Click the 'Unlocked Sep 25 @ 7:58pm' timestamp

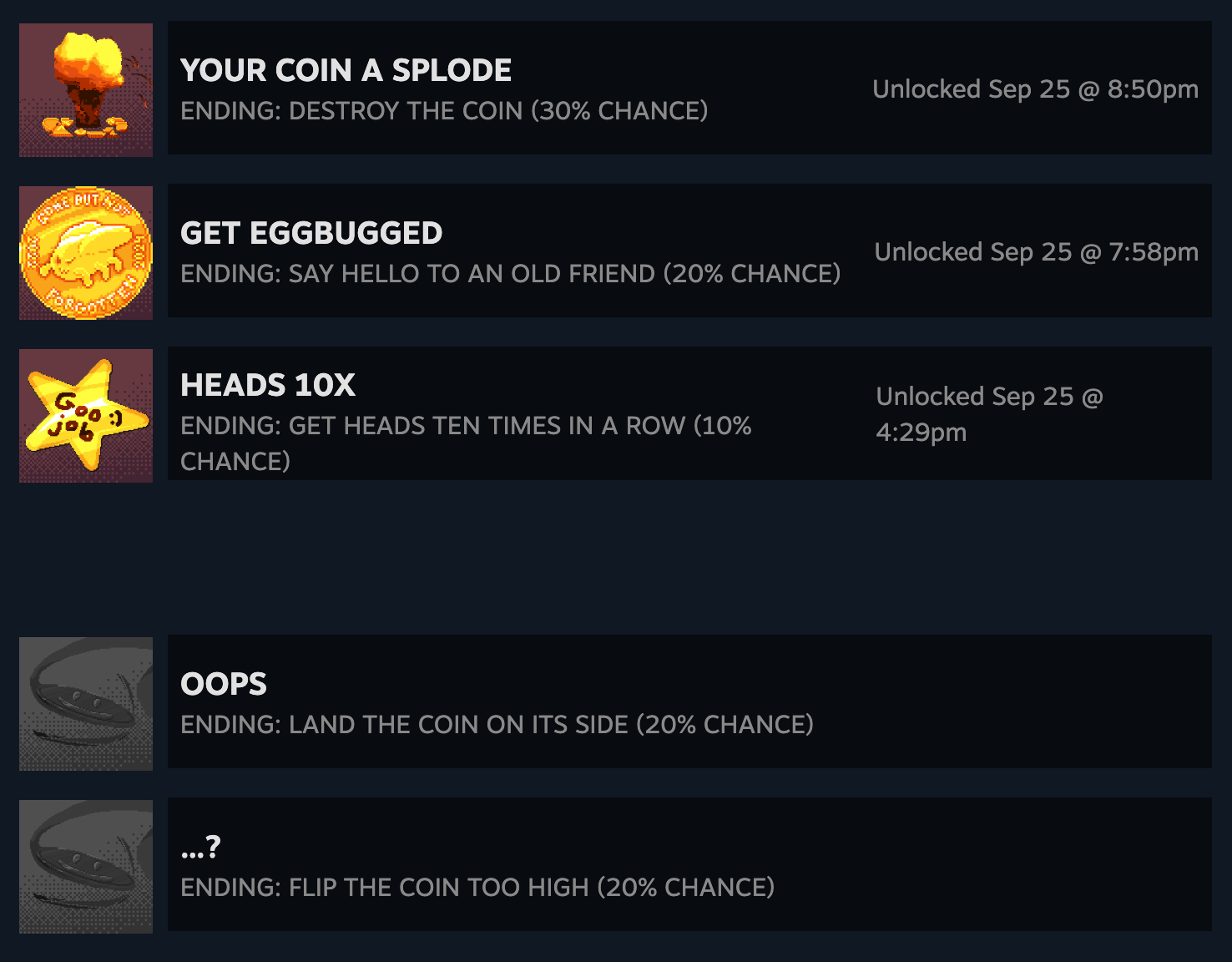(x=1036, y=252)
